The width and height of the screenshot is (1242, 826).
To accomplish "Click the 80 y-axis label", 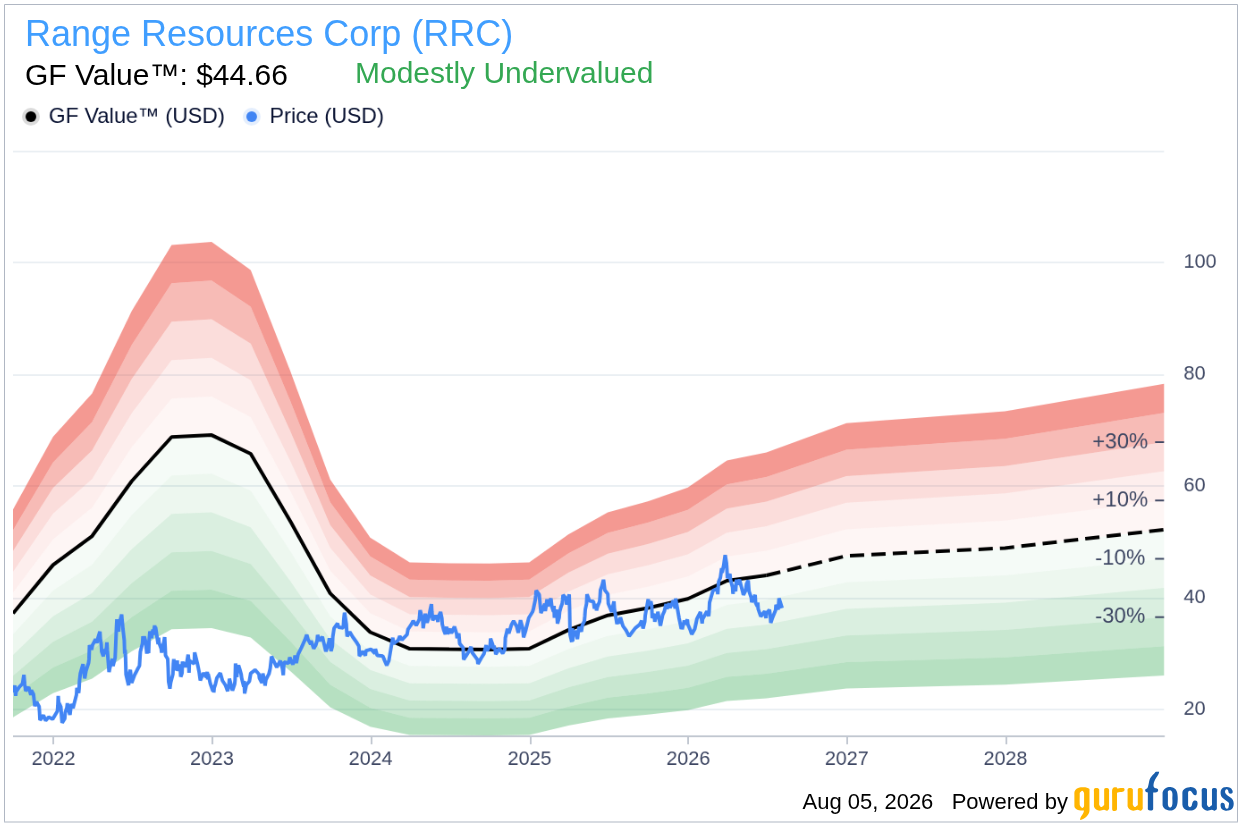I will 1194,374.
